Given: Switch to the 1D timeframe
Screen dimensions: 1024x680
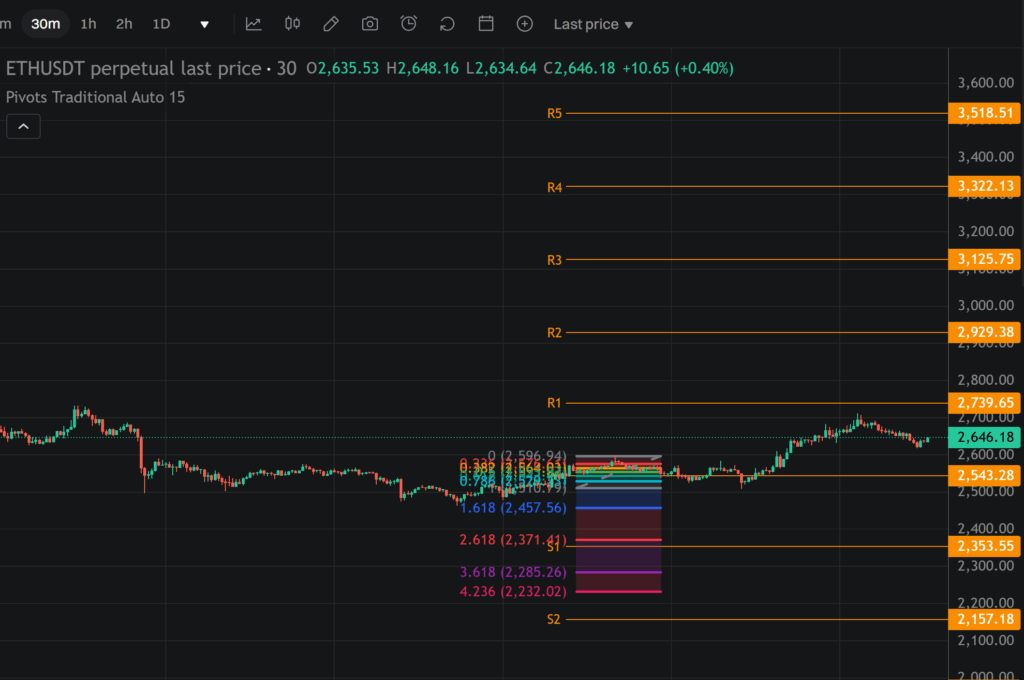Looking at the screenshot, I should click(161, 24).
